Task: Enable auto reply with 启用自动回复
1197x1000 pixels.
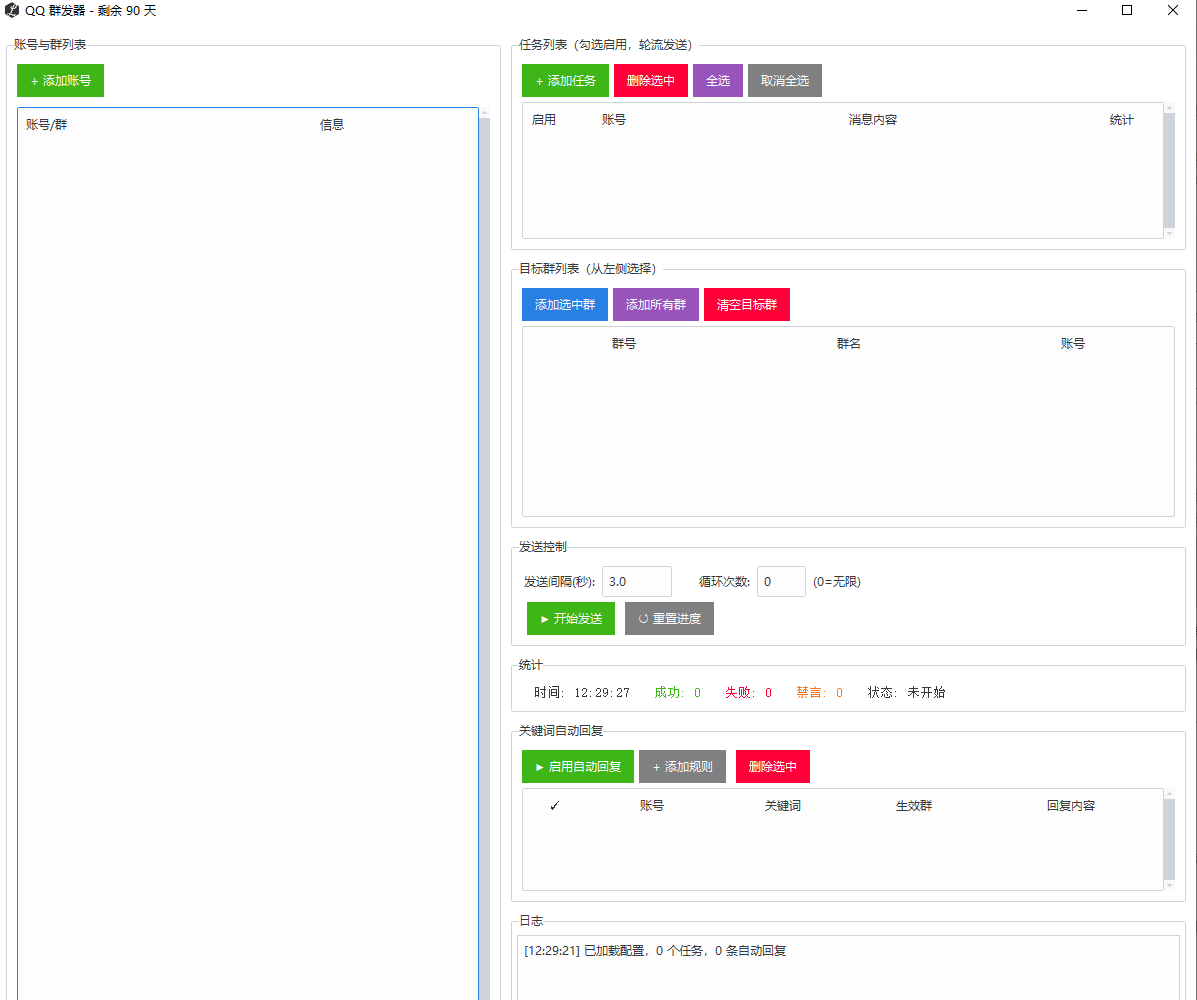Action: (x=577, y=767)
